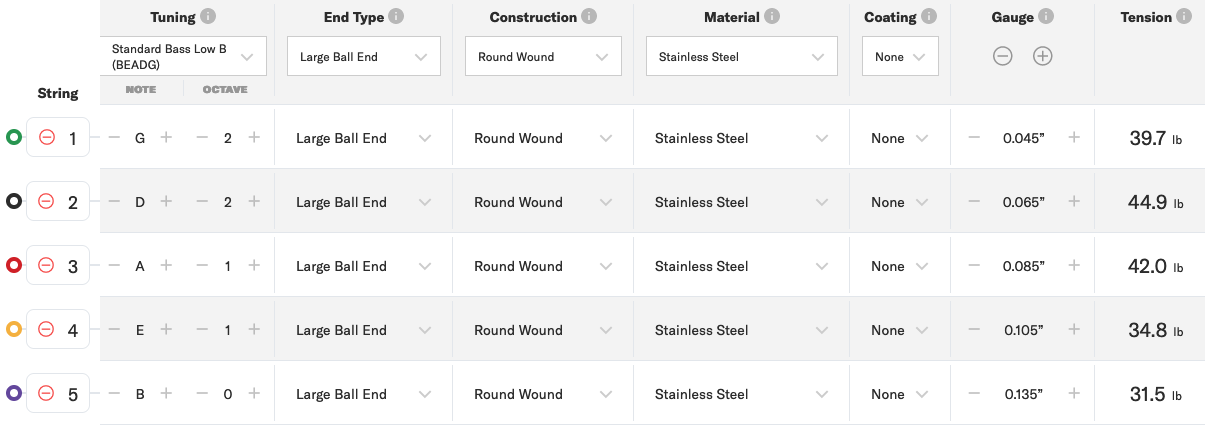1205x437 pixels.
Task: Delete string 5 using its remove icon
Action: tap(46, 393)
